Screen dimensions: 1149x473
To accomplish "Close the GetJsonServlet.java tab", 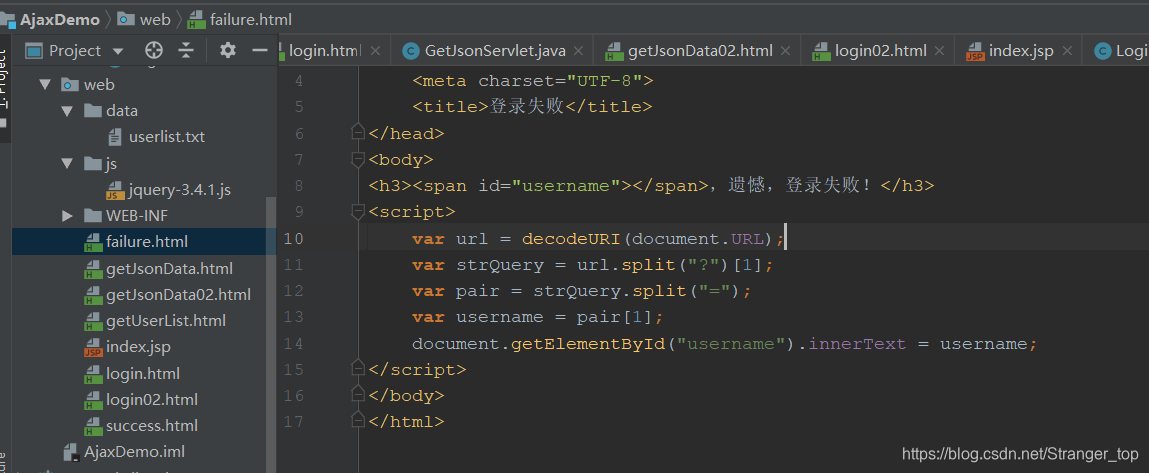I will pyautogui.click(x=578, y=51).
